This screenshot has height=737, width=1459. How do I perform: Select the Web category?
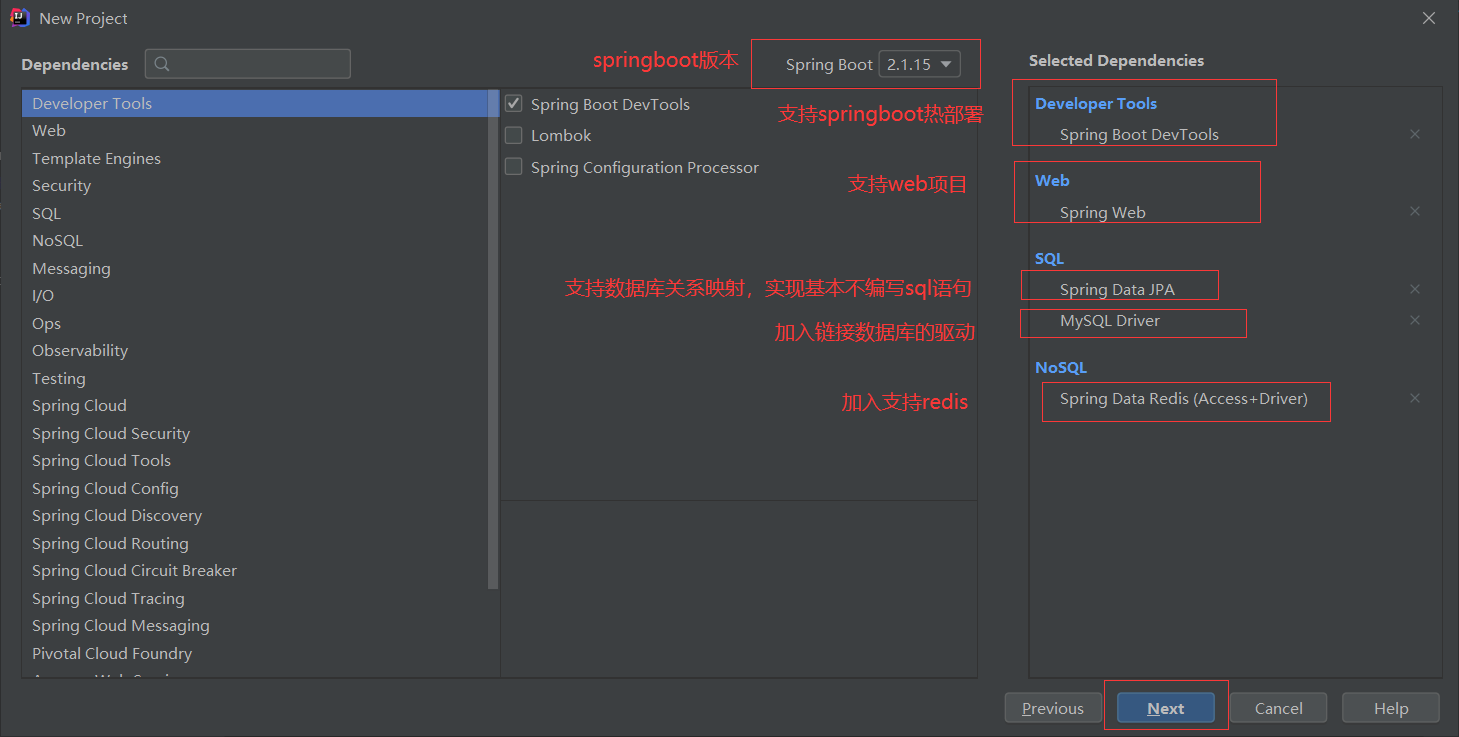point(255,130)
